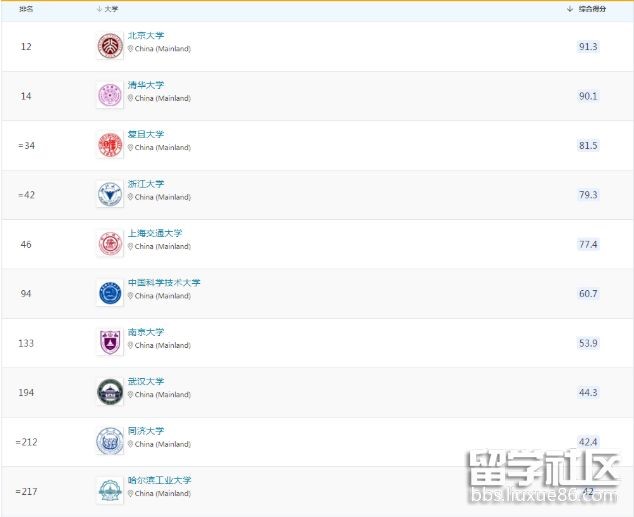The height and width of the screenshot is (517, 634).
Task: Select the score 60.7
Action: 588,293
